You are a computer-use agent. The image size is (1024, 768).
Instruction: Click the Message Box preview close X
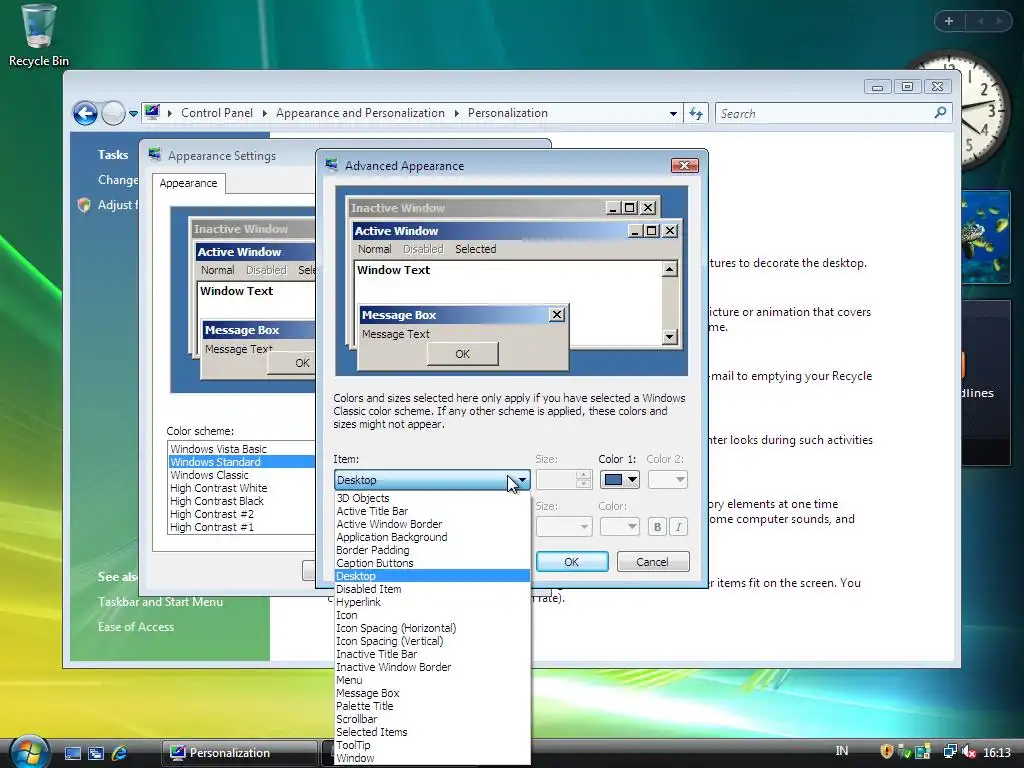click(x=556, y=315)
